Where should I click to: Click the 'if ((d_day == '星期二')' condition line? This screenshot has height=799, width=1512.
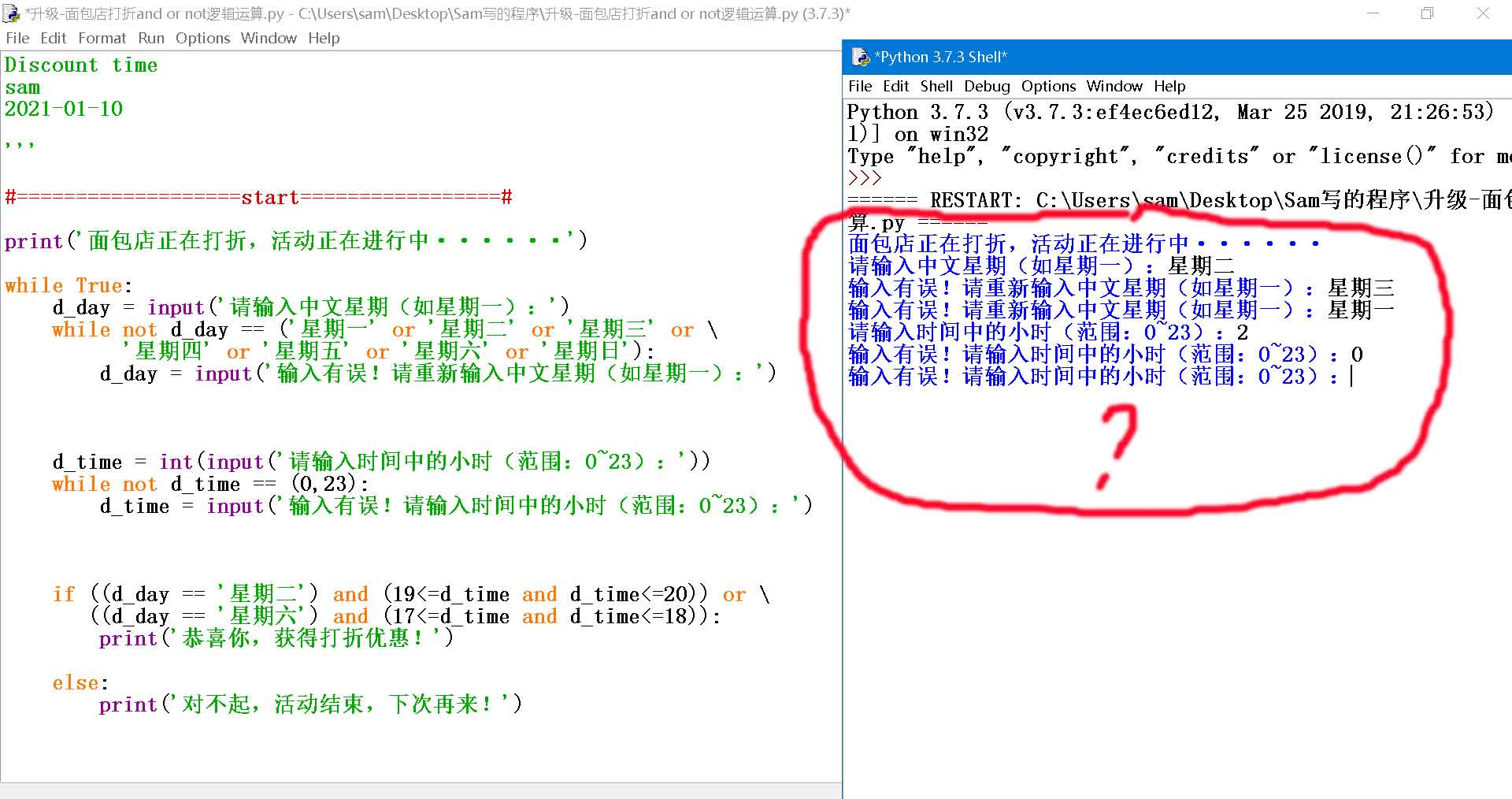pos(410,594)
